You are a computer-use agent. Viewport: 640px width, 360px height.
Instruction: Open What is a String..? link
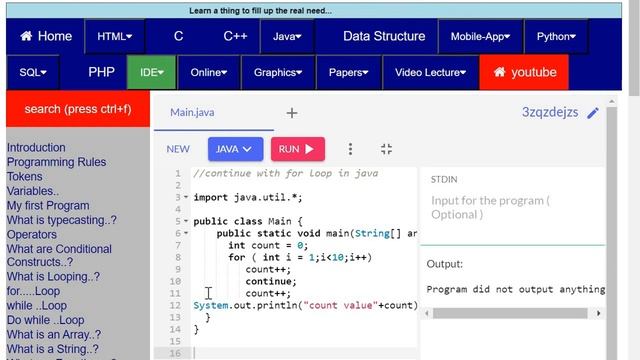click(53, 349)
